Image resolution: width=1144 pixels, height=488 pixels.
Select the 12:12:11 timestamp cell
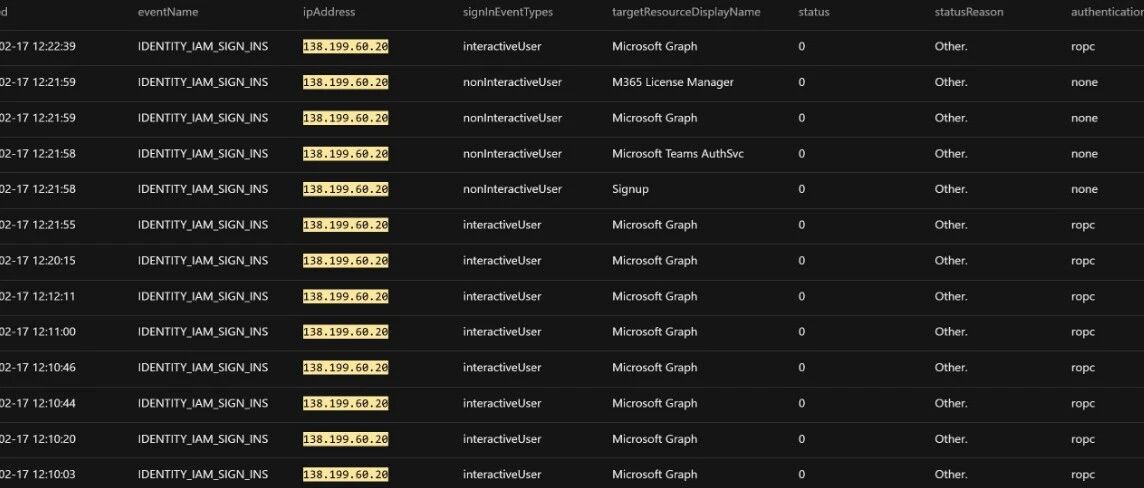click(x=38, y=296)
